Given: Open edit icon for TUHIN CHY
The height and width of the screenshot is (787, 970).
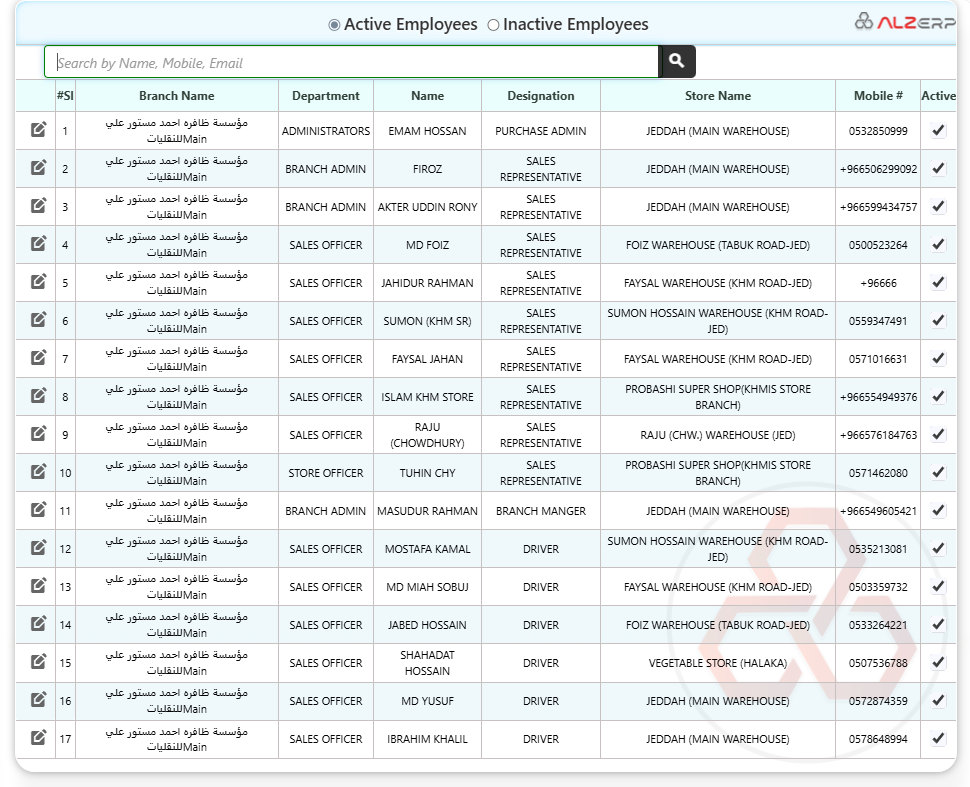Looking at the screenshot, I should (x=38, y=471).
